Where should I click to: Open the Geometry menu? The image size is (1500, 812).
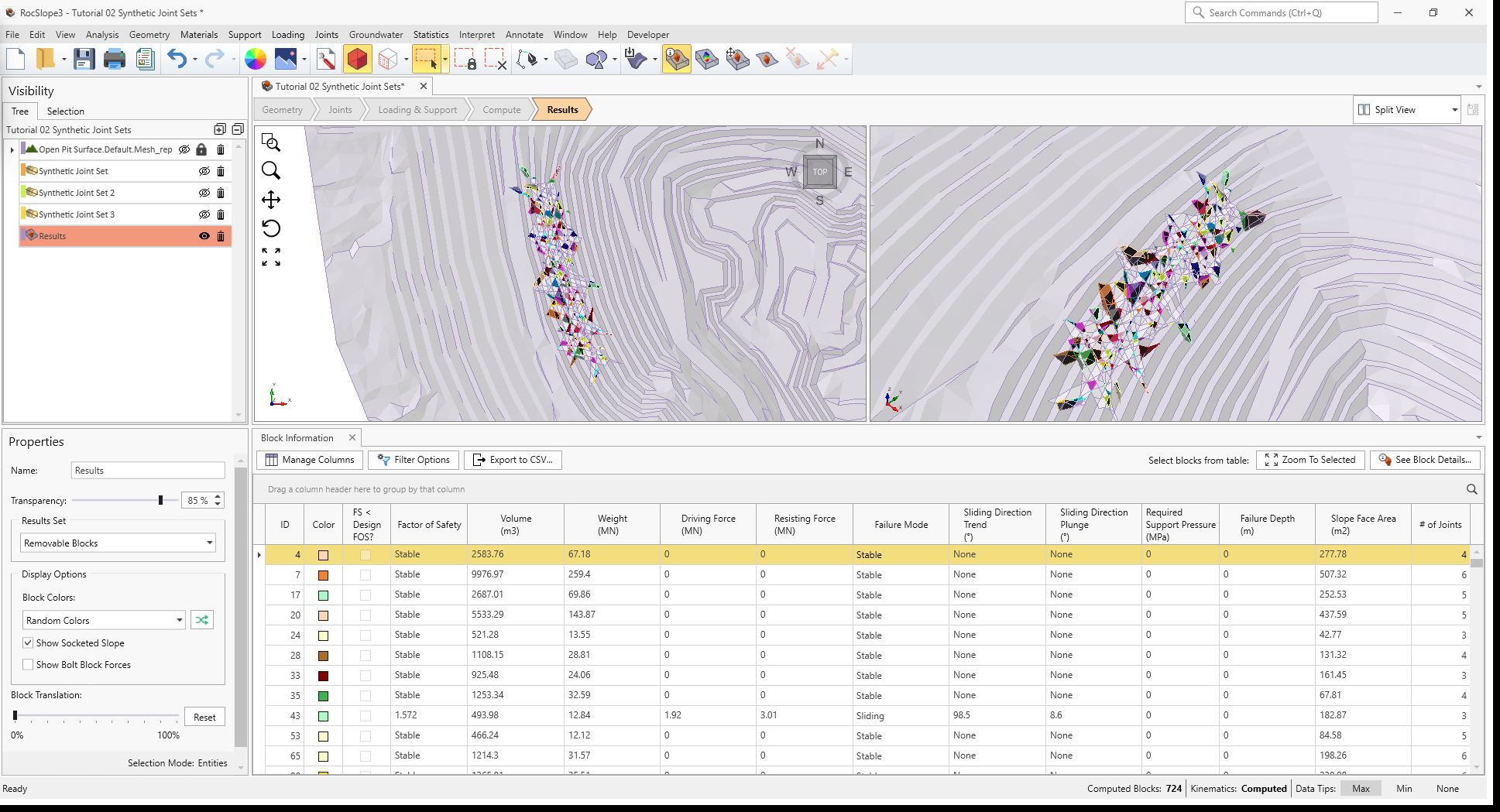149,35
